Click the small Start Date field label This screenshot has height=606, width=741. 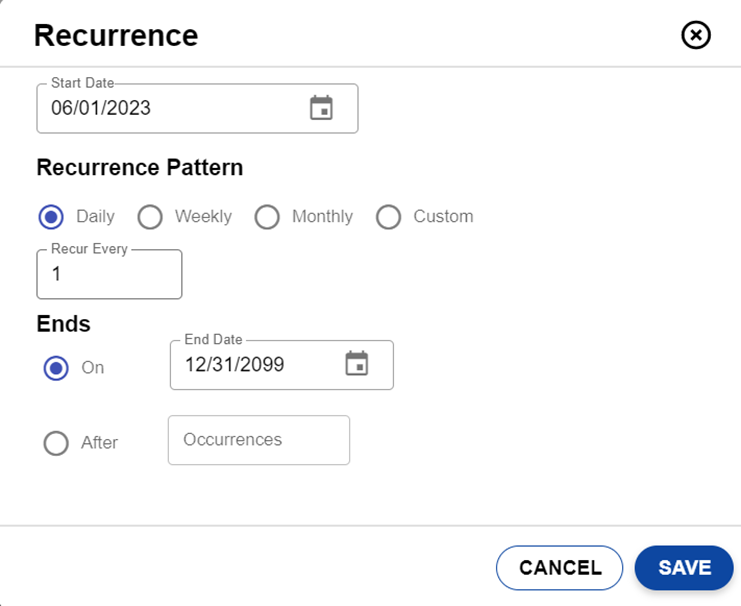83,83
